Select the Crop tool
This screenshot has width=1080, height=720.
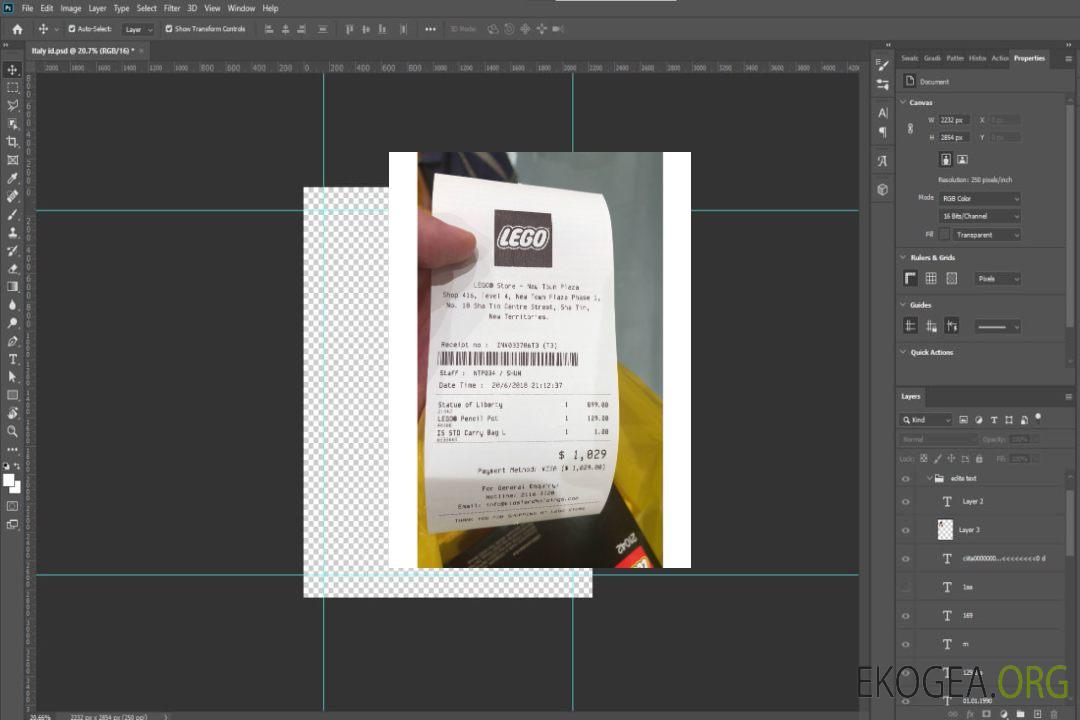point(12,142)
